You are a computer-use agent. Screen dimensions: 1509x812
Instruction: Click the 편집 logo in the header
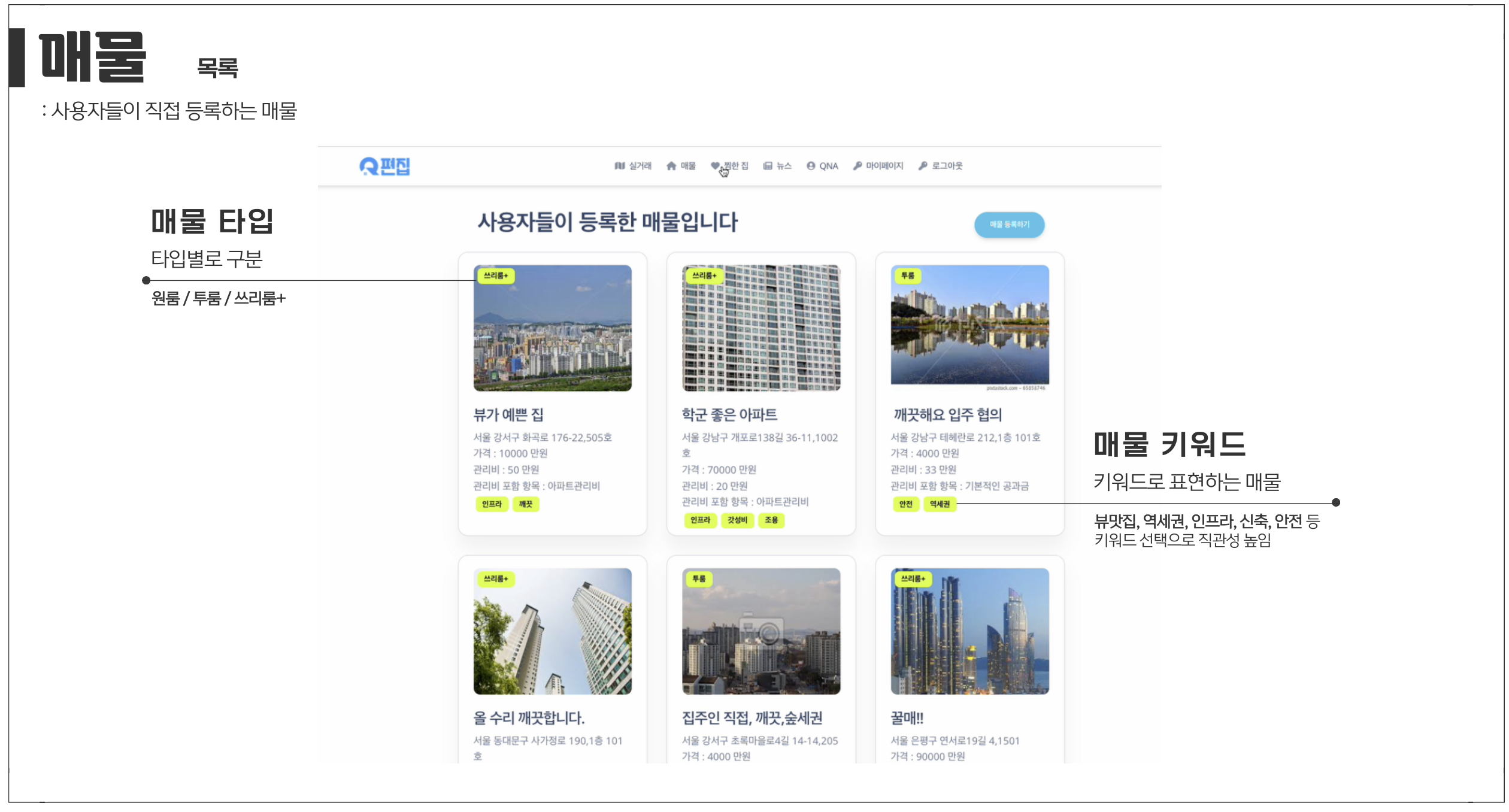coord(386,166)
